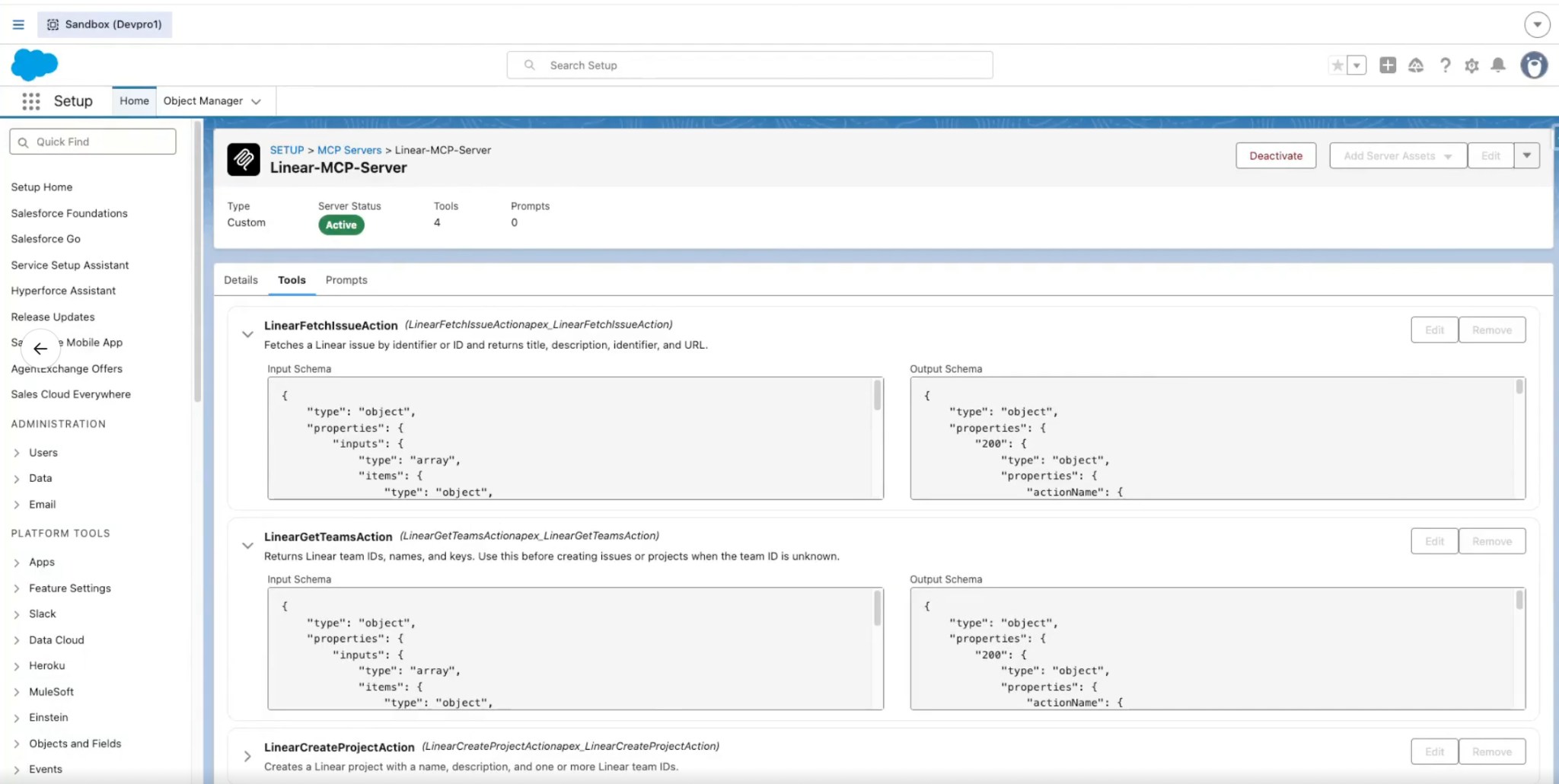Open Service Setup Assistant
The image size is (1559, 784).
70,265
